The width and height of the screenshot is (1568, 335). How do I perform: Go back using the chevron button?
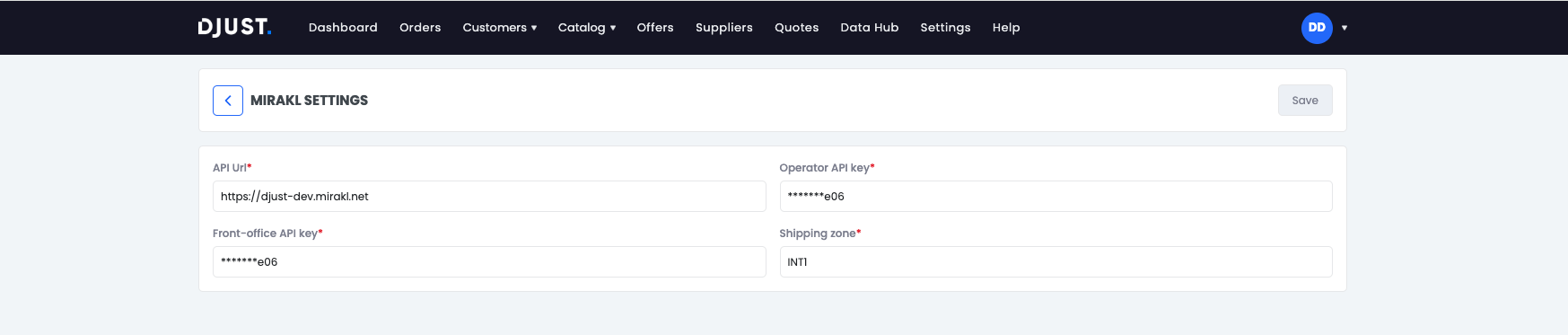[x=228, y=101]
